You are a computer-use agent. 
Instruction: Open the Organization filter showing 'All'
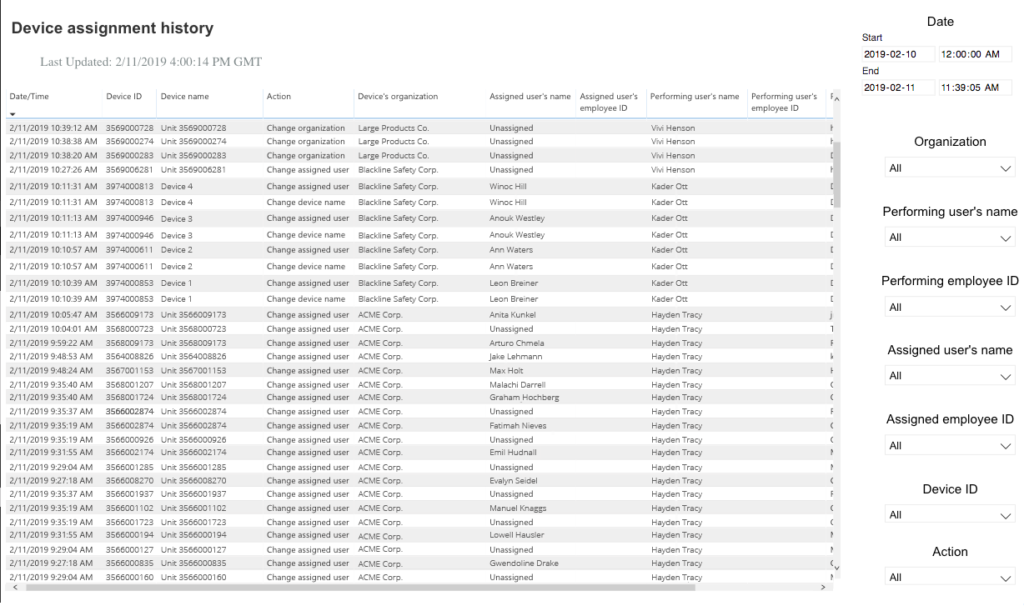948,167
